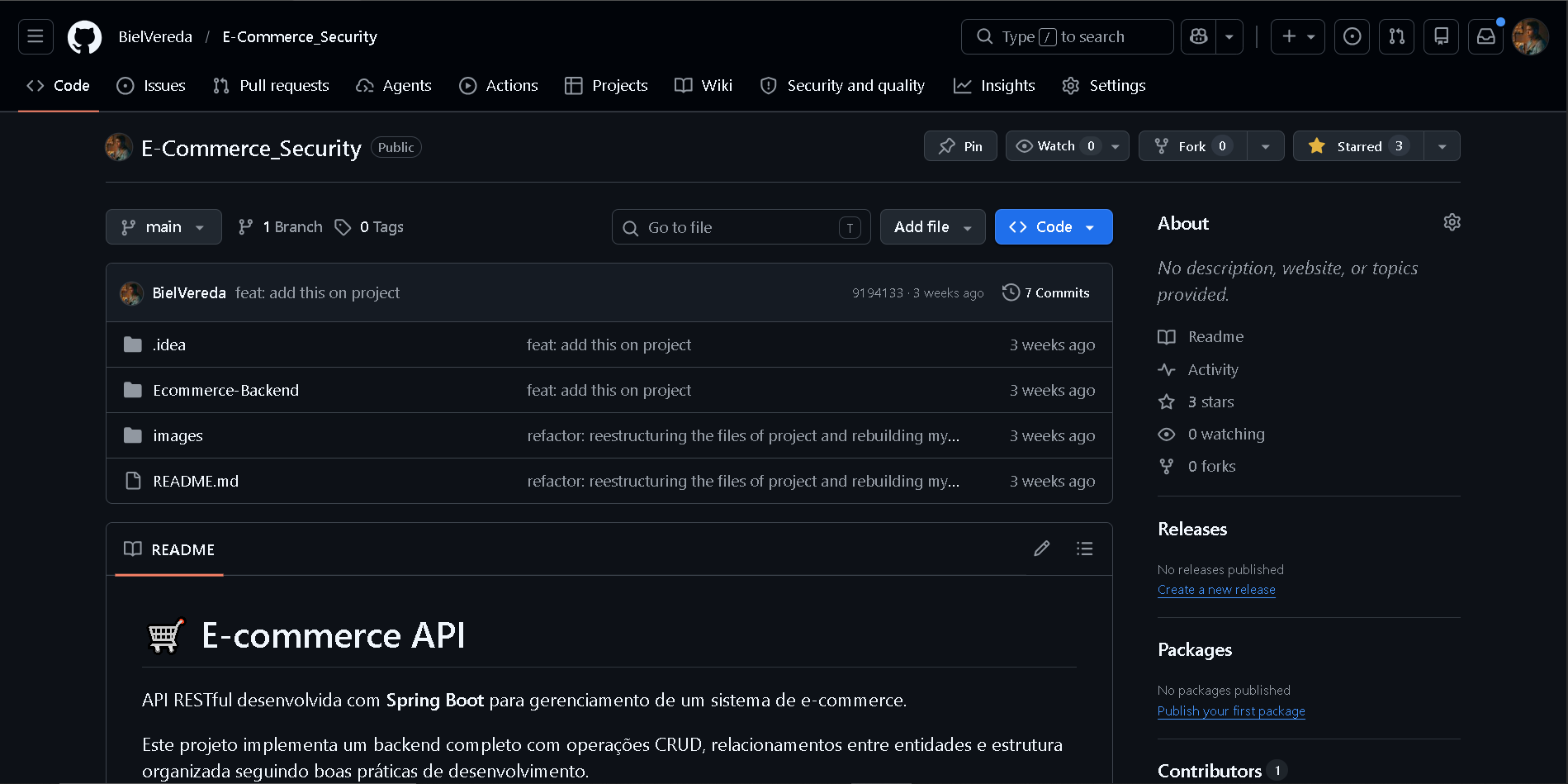This screenshot has width=1568, height=784.
Task: Open the 0 forks link
Action: (1197, 466)
